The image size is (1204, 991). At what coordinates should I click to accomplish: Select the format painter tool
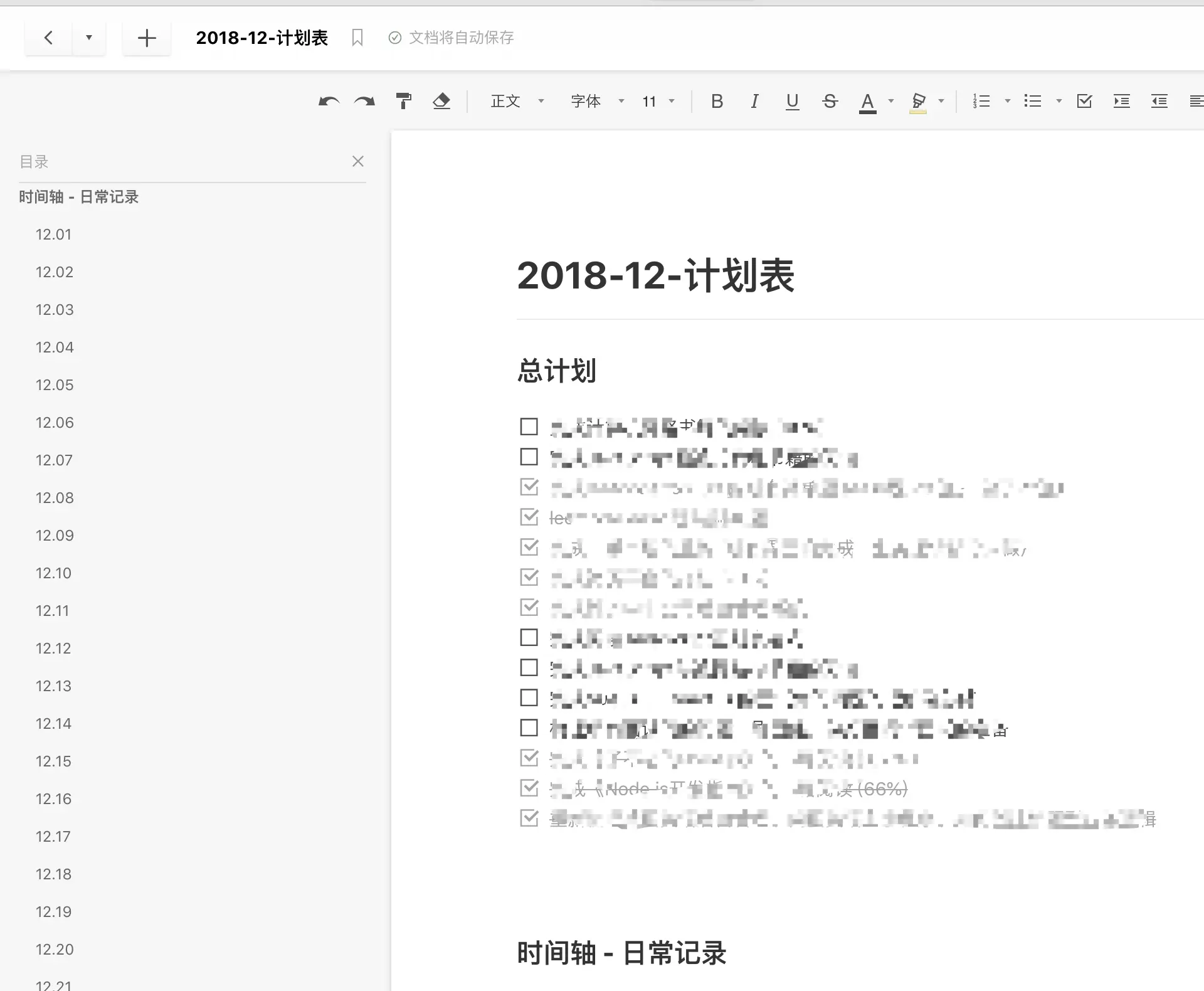404,101
